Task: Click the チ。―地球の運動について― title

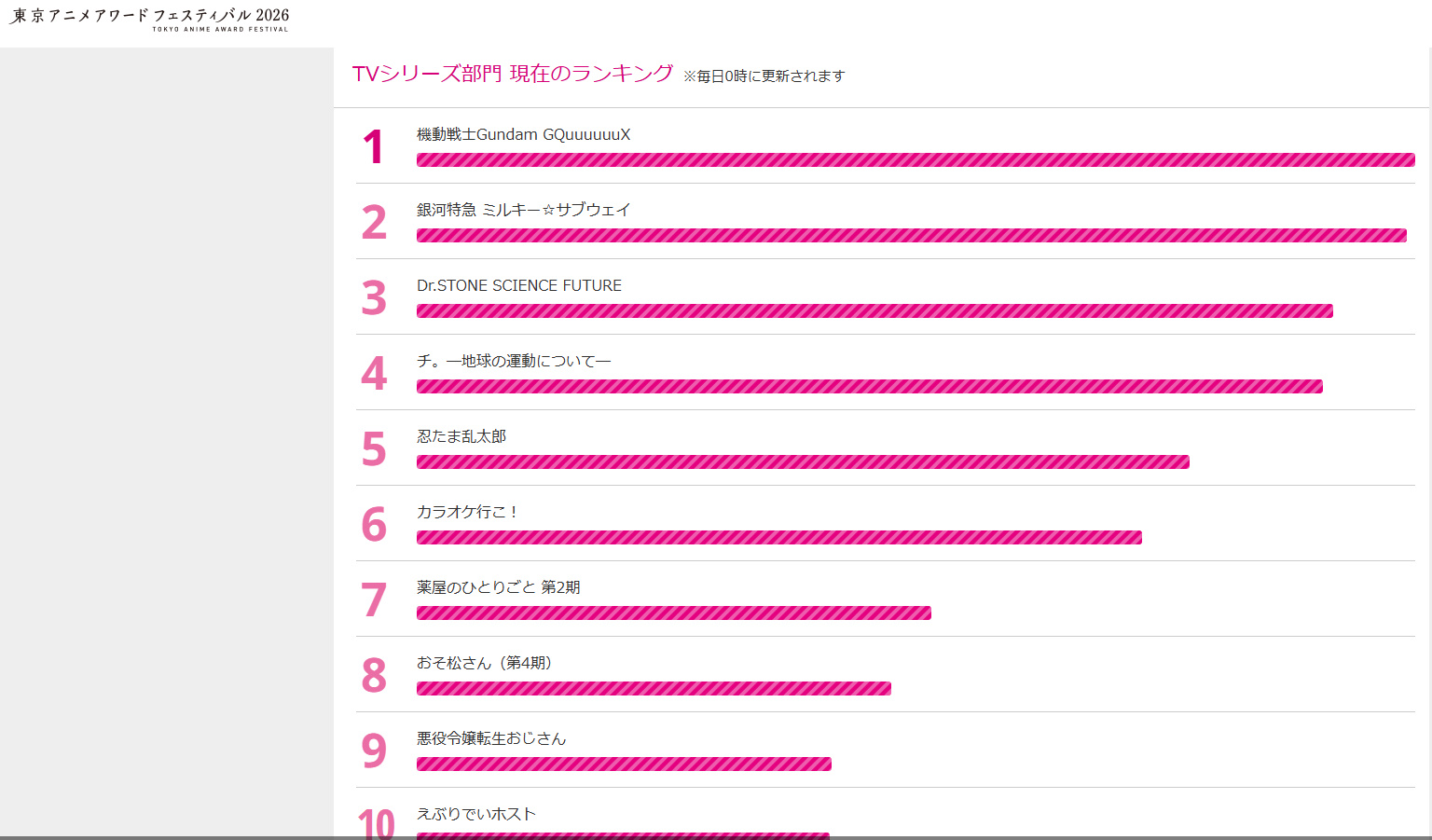Action: [513, 361]
